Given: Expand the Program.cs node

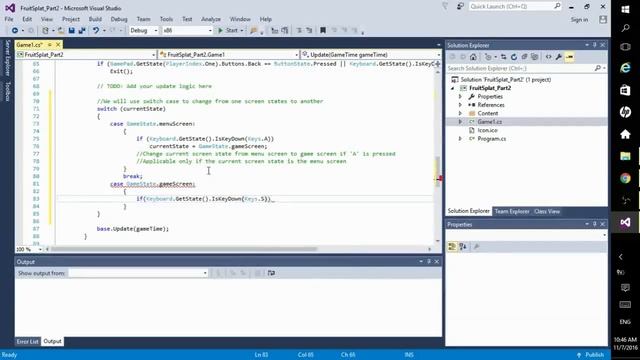Looking at the screenshot, I should (460, 139).
